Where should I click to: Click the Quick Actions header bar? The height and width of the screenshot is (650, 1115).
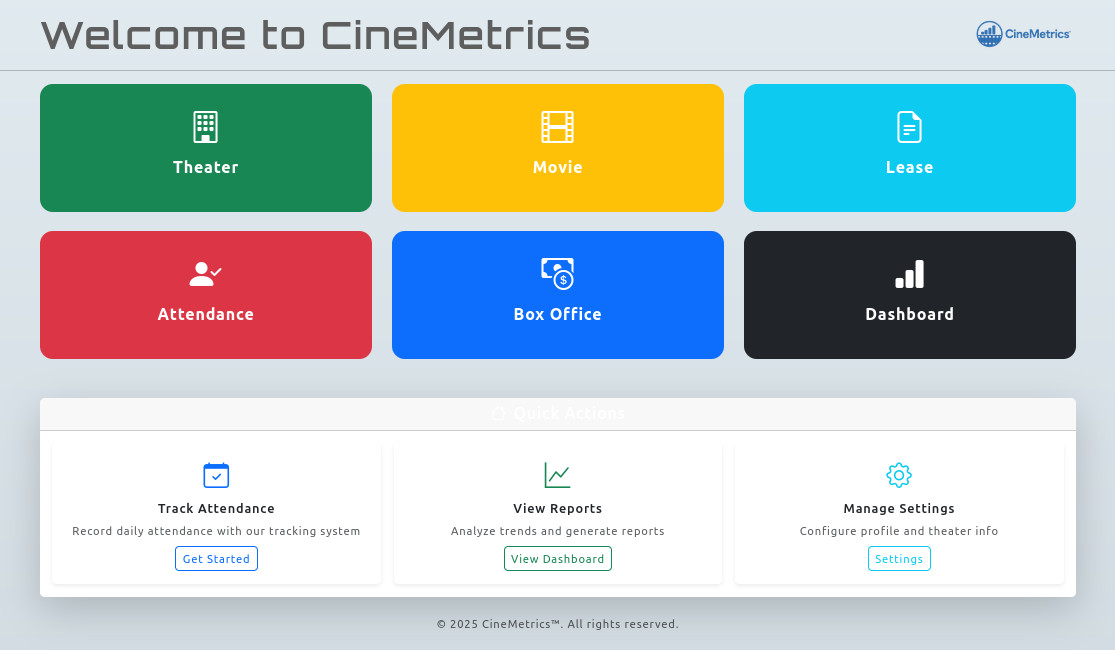(557, 413)
